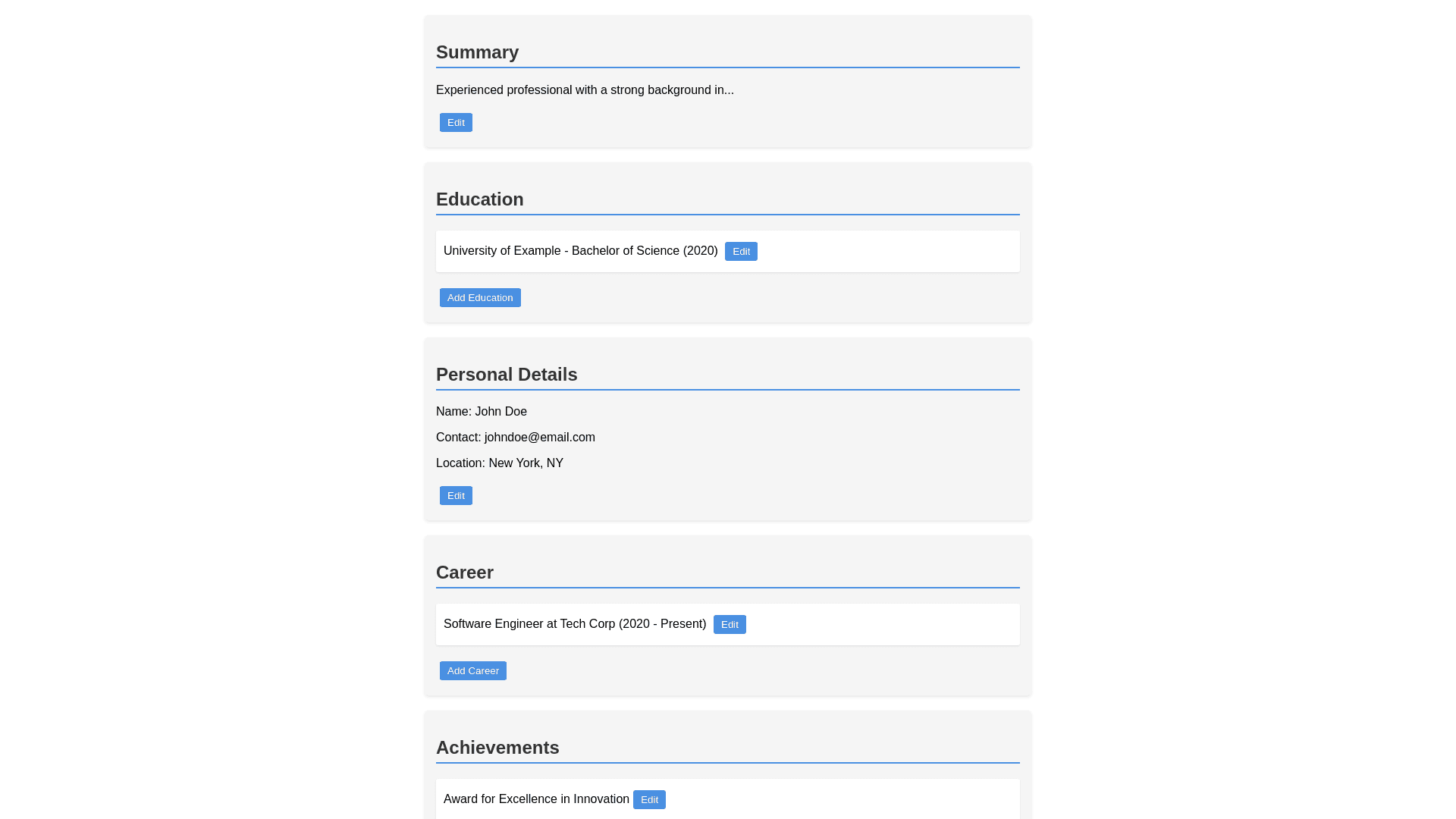1456x819 pixels.
Task: Select the 'Location: New York, NY' line
Action: [x=499, y=463]
